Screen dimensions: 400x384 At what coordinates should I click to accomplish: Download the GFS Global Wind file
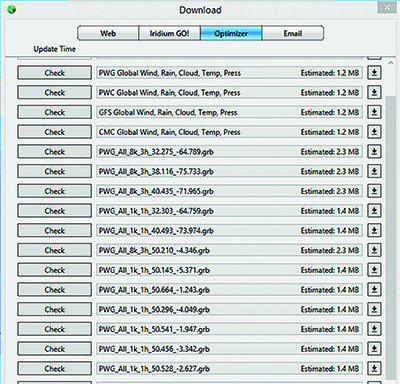pos(374,112)
